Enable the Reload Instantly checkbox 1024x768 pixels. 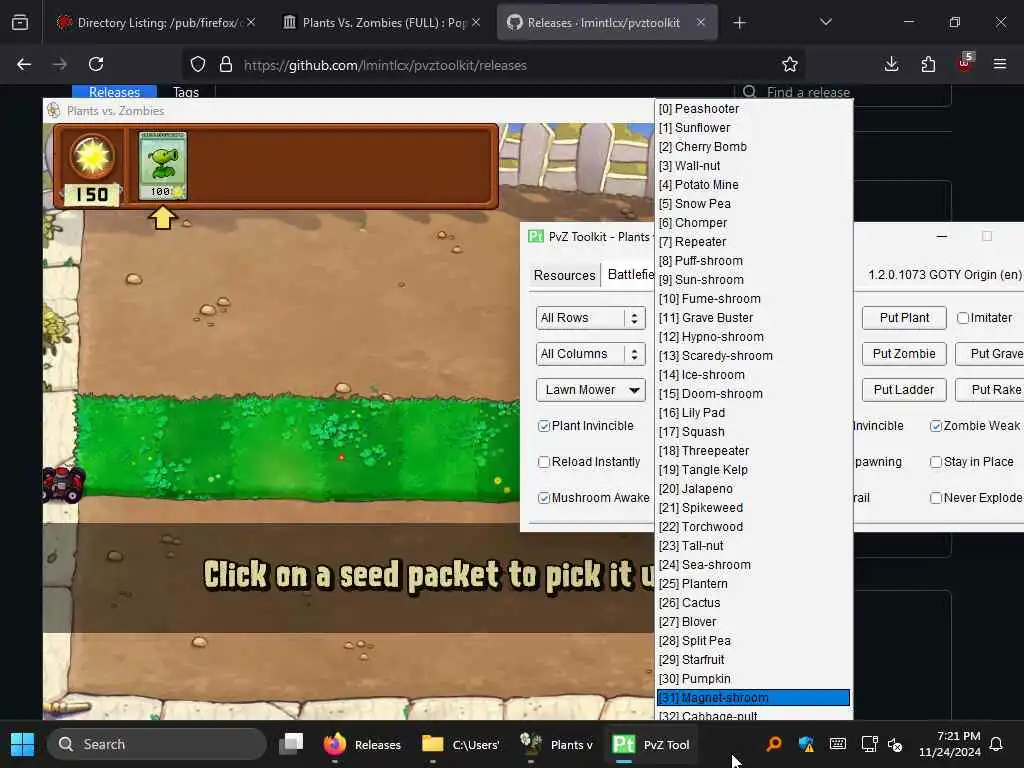click(543, 462)
